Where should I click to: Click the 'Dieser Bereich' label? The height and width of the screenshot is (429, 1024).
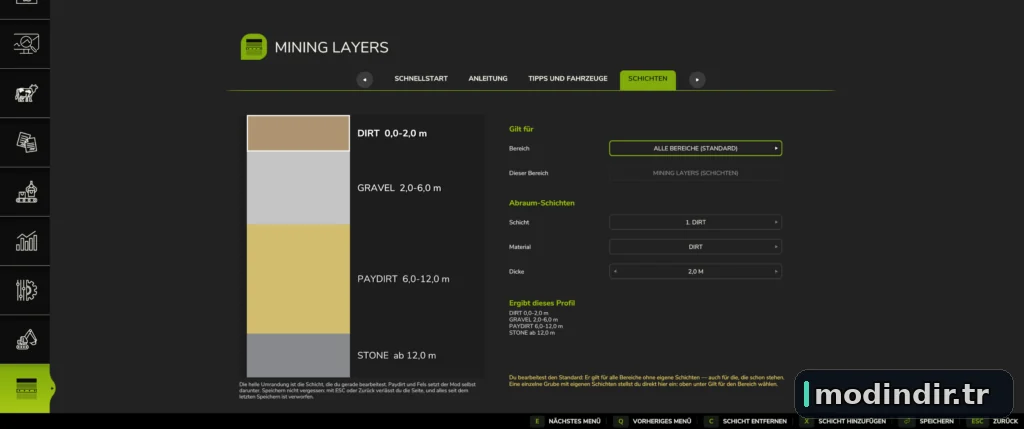(x=528, y=173)
